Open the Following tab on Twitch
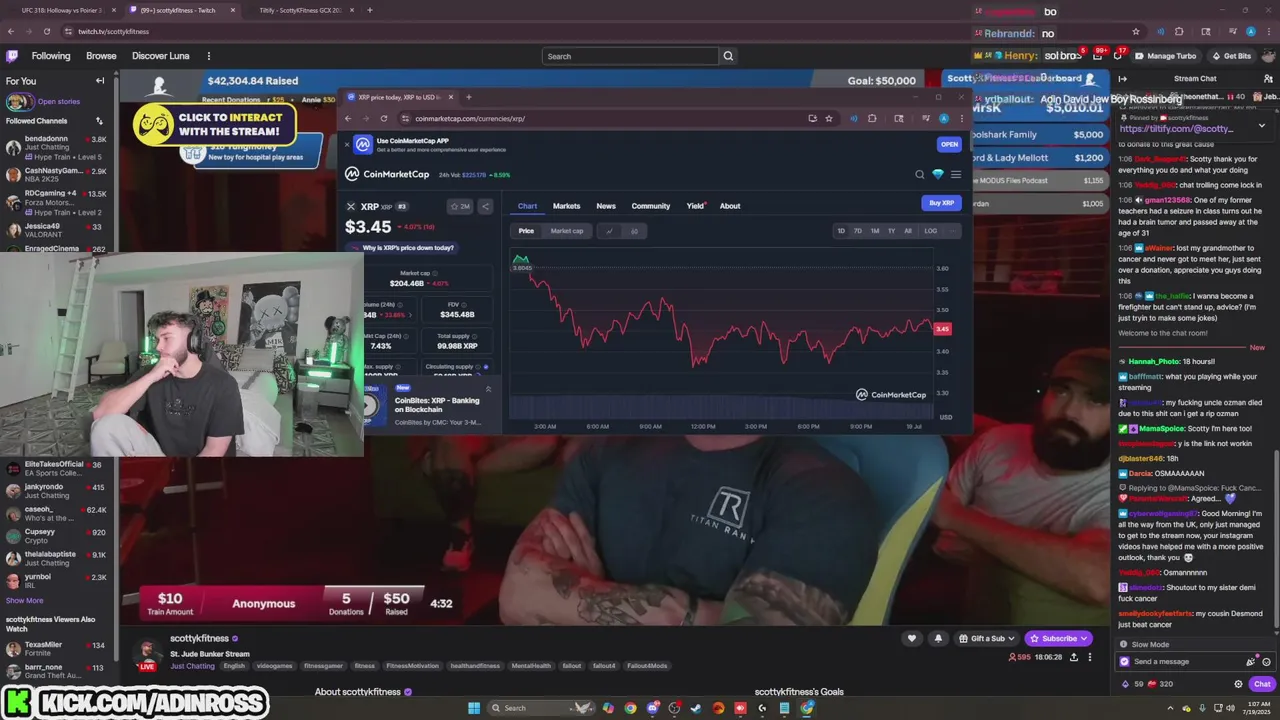Viewport: 1280px width, 720px height. (x=50, y=56)
